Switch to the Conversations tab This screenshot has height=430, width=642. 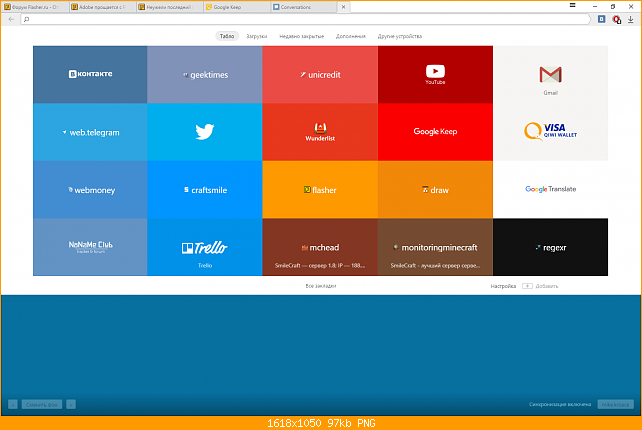click(304, 7)
